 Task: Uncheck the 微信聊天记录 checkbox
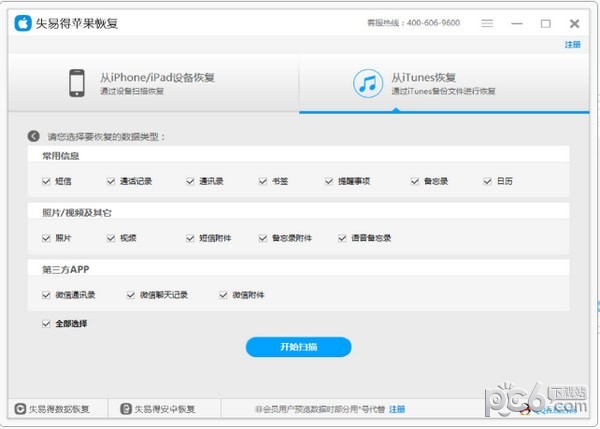tap(131, 295)
